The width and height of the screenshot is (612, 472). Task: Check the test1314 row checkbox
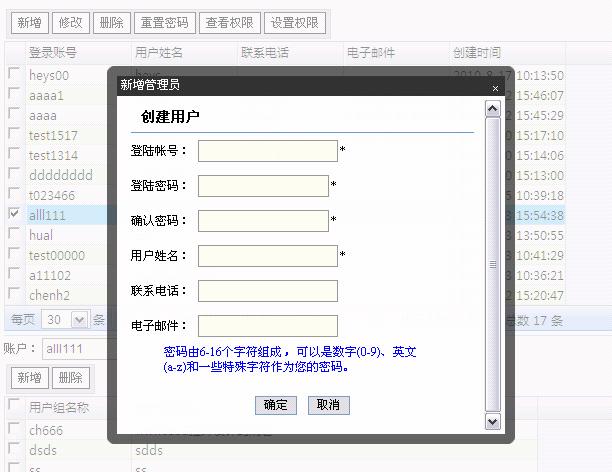coord(14,154)
